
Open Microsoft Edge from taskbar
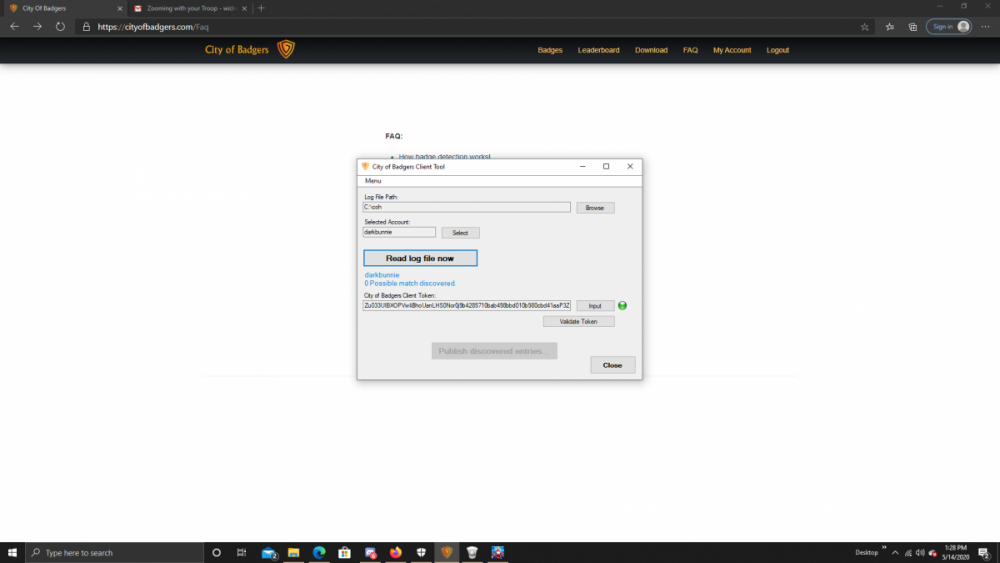coord(319,552)
